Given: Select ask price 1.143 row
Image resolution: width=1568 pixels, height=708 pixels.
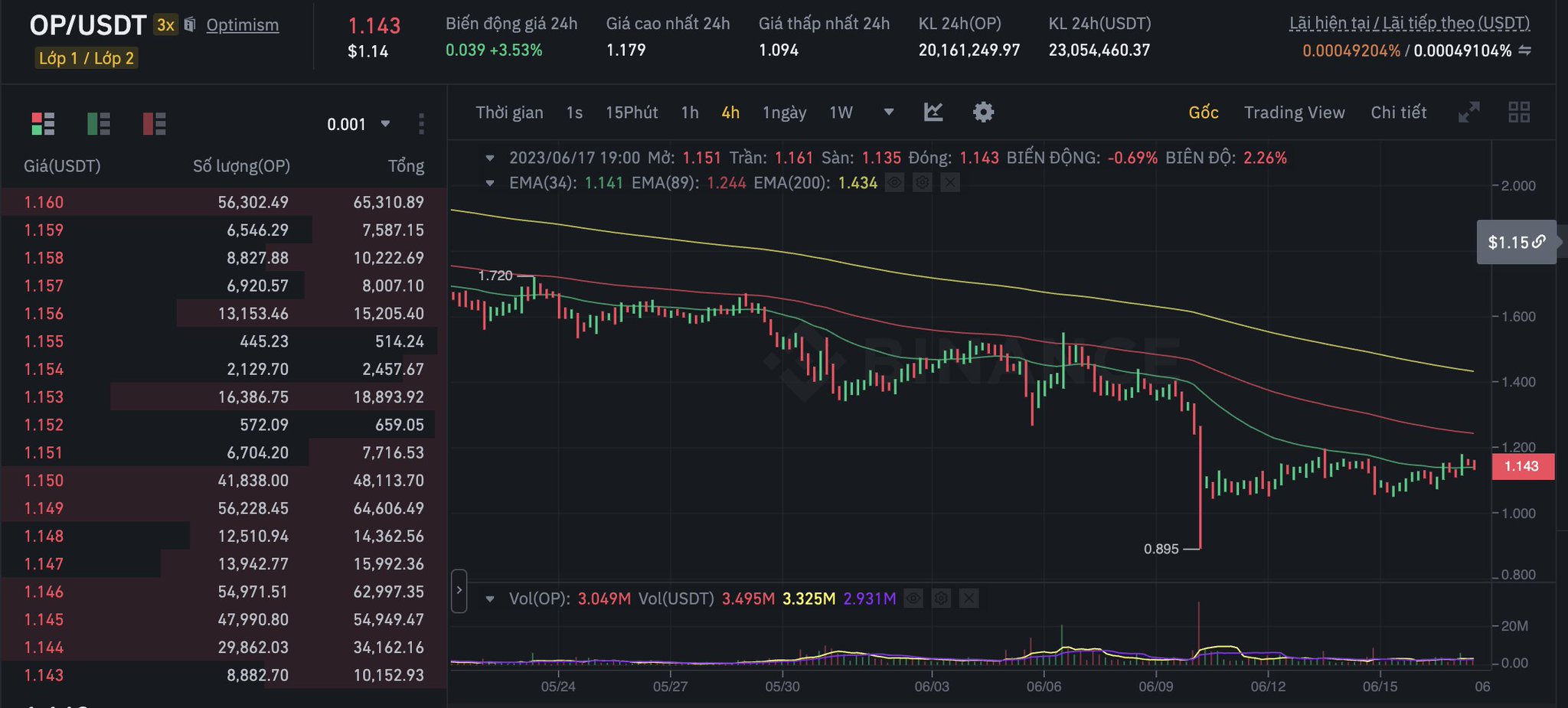Looking at the screenshot, I should (224, 675).
